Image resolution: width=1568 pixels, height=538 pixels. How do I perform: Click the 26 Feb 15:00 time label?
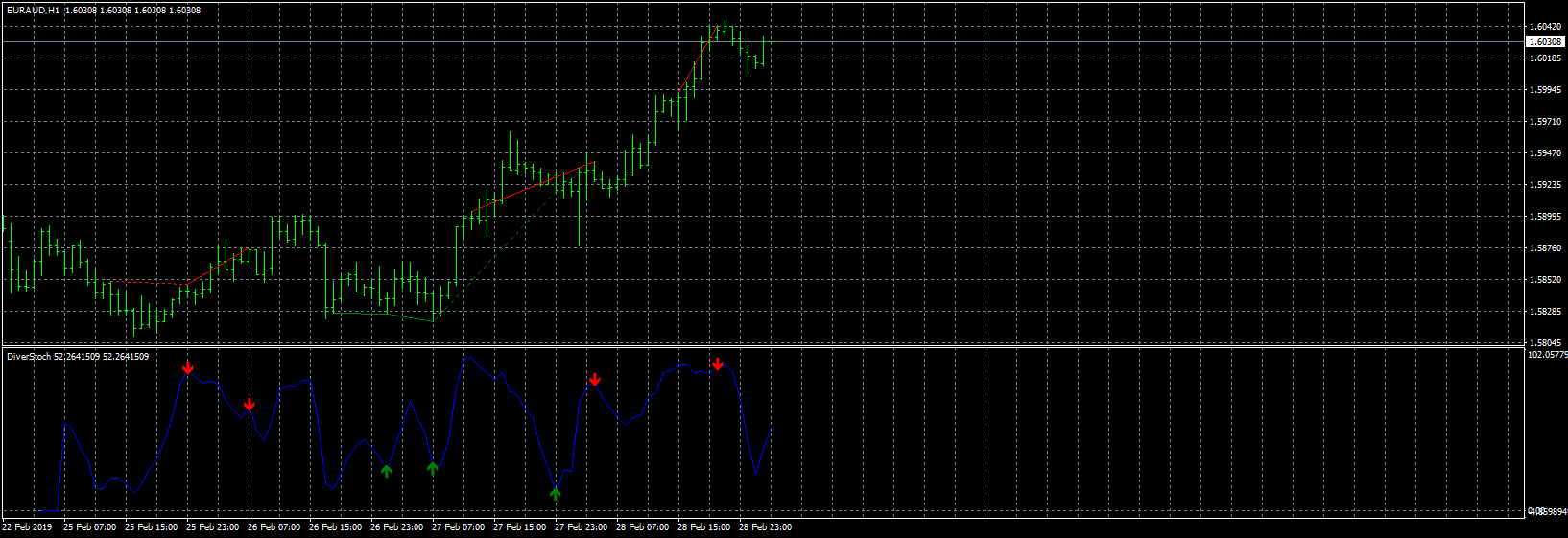335,527
